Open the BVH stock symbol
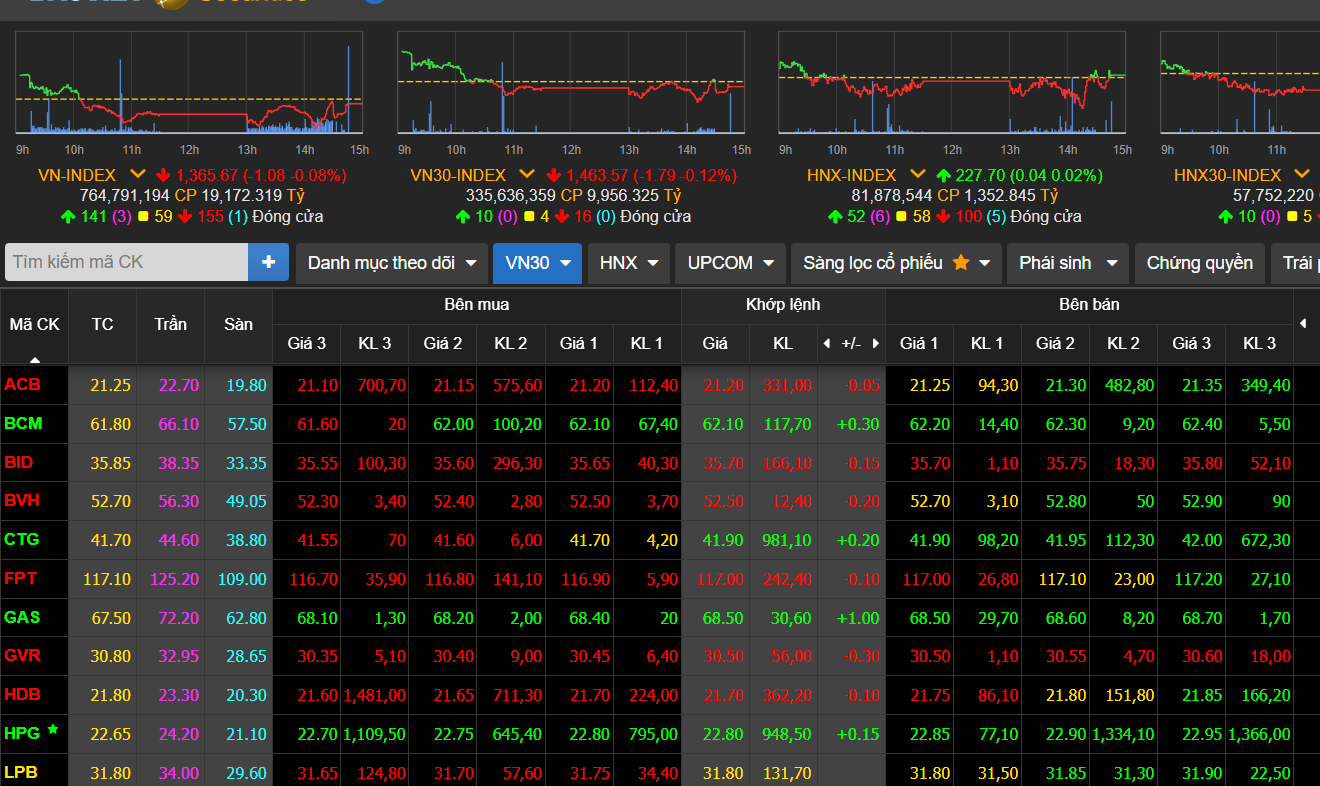 tap(22, 501)
